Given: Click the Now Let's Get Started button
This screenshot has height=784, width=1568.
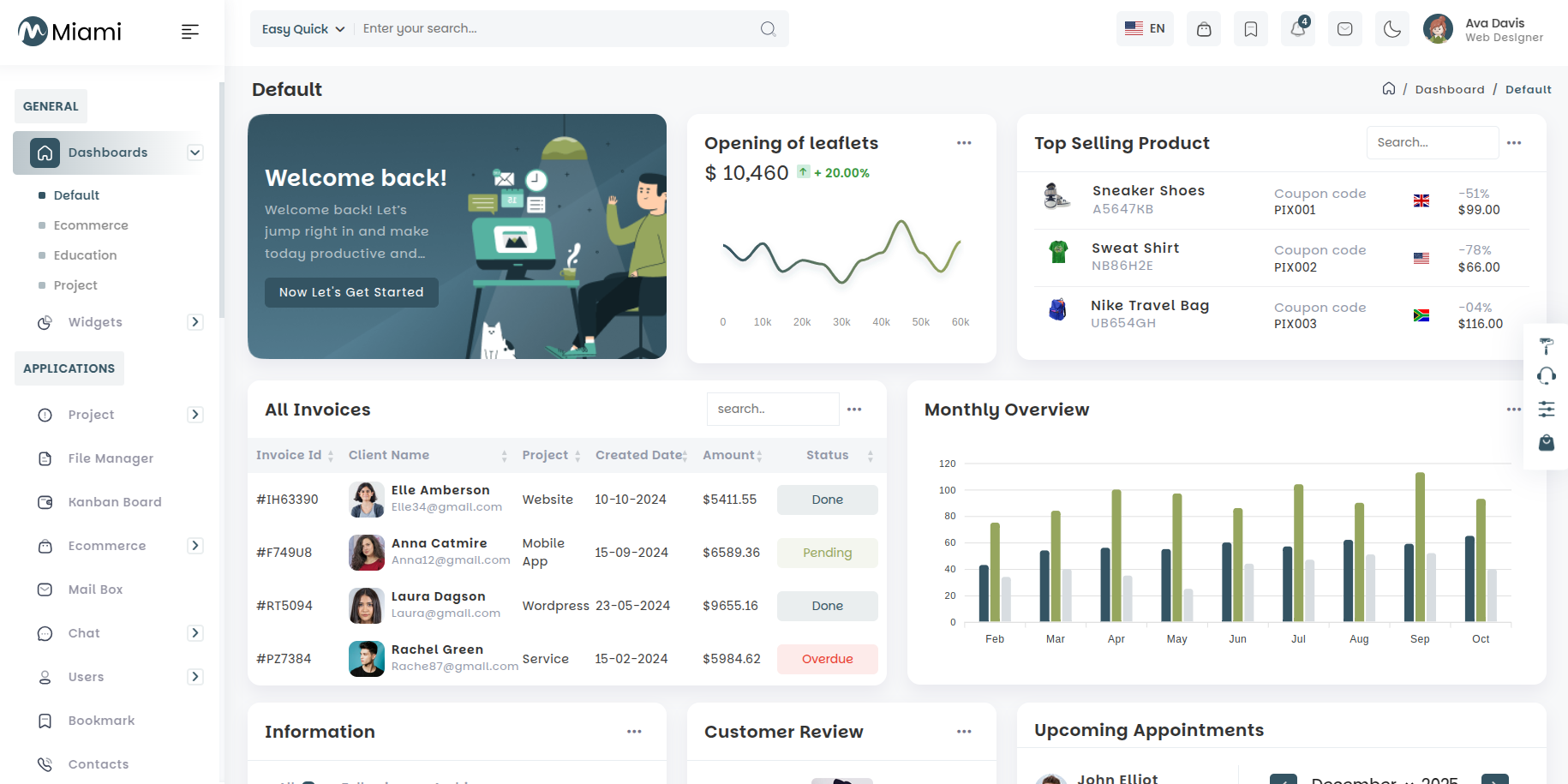Looking at the screenshot, I should point(351,292).
